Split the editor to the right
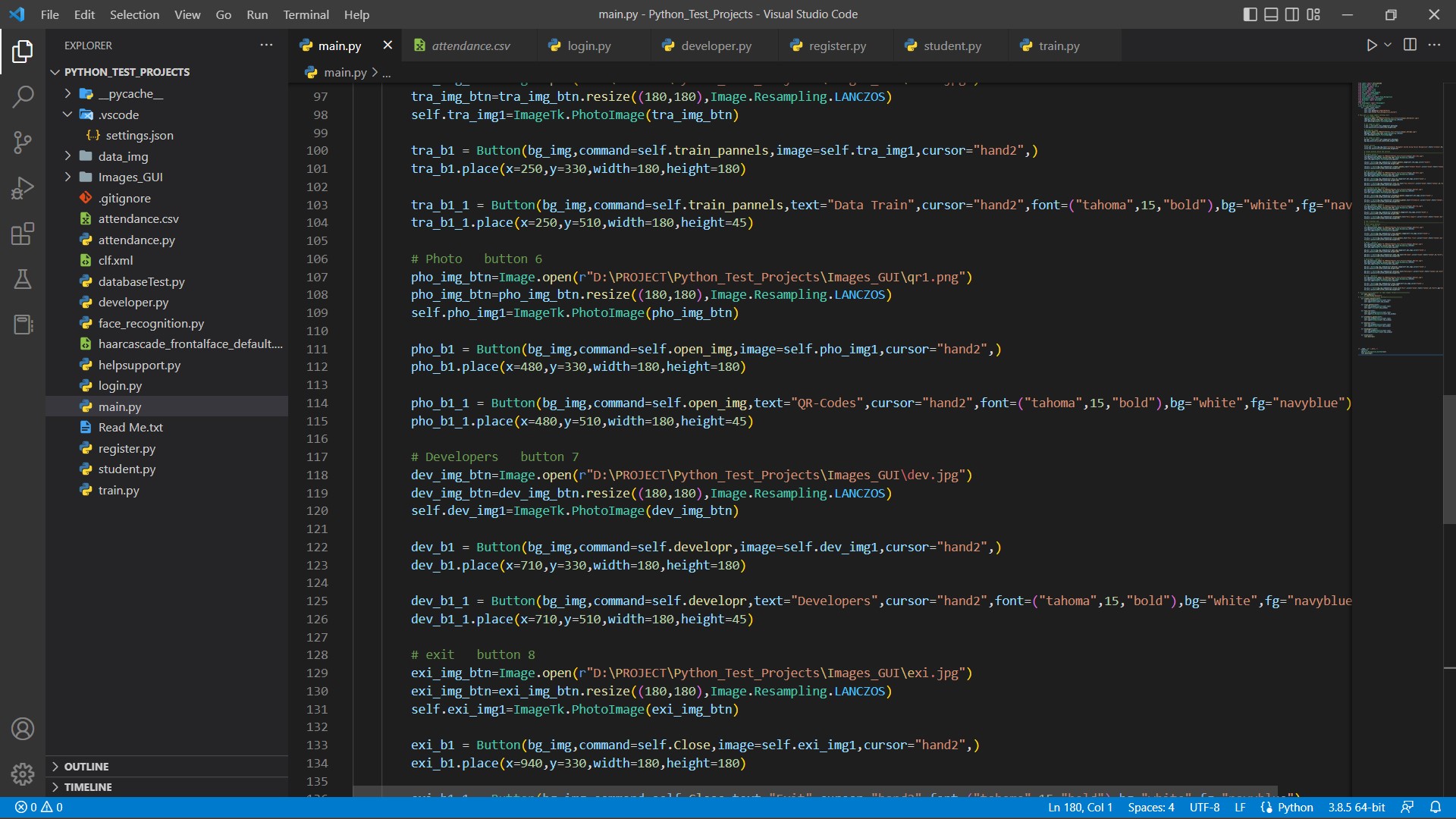The width and height of the screenshot is (1456, 819). click(x=1410, y=45)
